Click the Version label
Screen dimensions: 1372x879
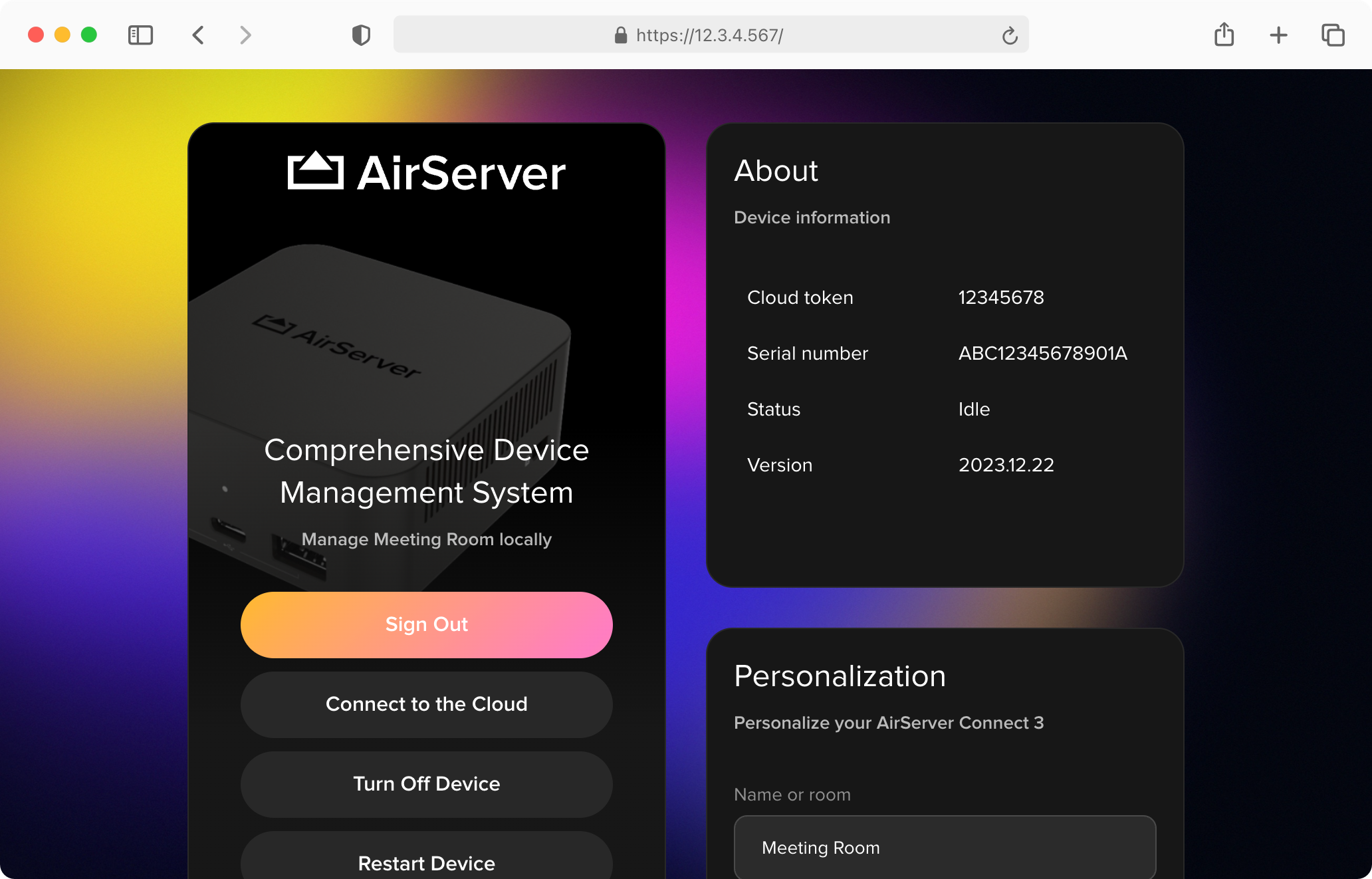click(x=780, y=465)
